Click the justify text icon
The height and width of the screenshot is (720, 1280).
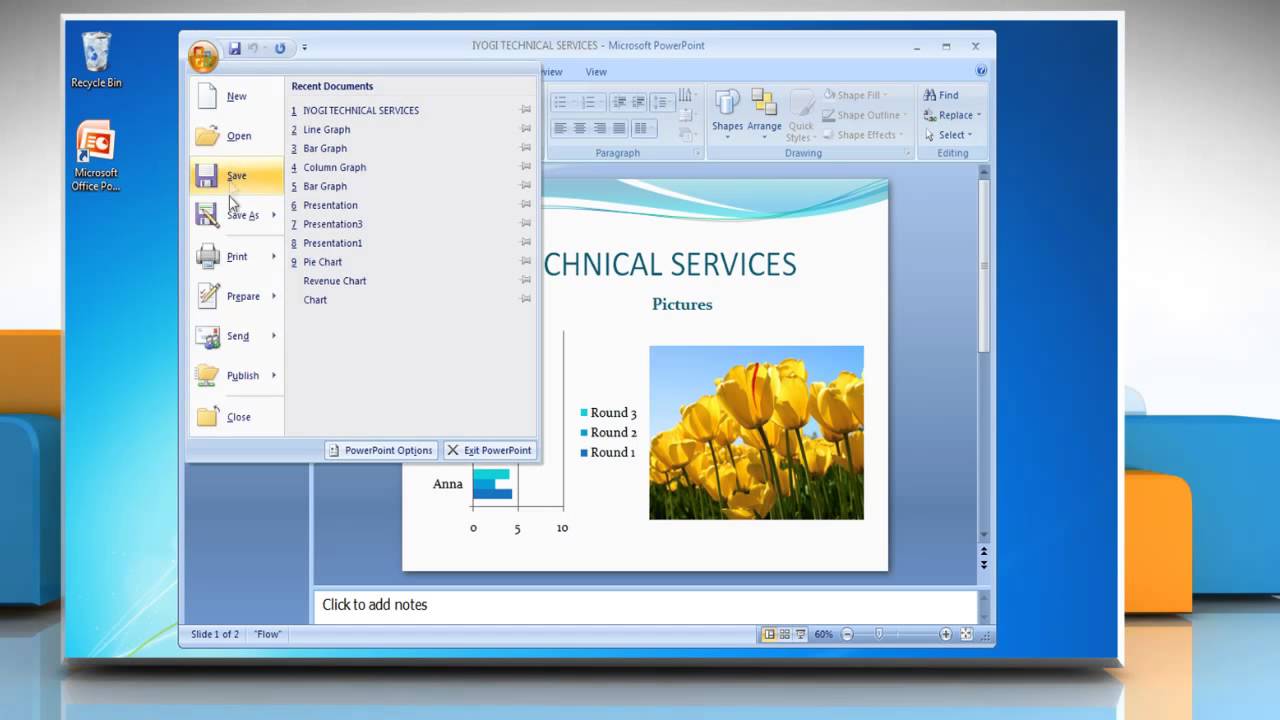point(619,128)
